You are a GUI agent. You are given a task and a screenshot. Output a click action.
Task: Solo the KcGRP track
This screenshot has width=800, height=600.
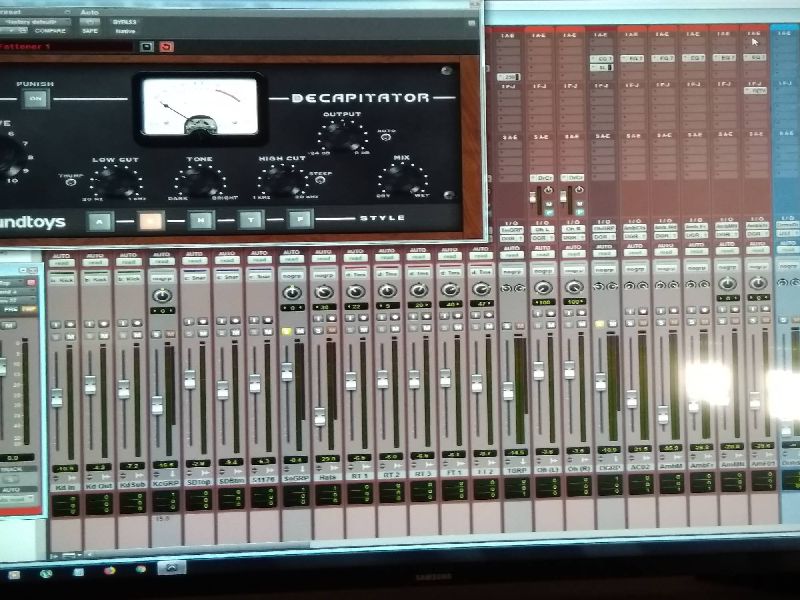157,334
